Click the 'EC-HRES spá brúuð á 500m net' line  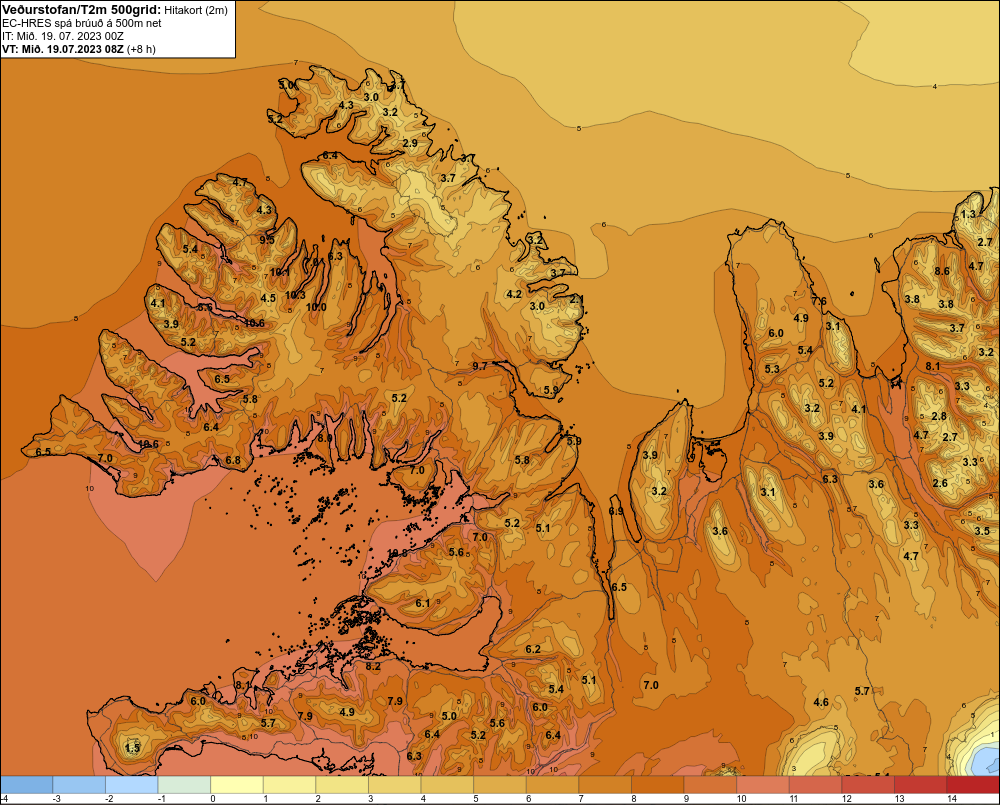click(x=82, y=23)
